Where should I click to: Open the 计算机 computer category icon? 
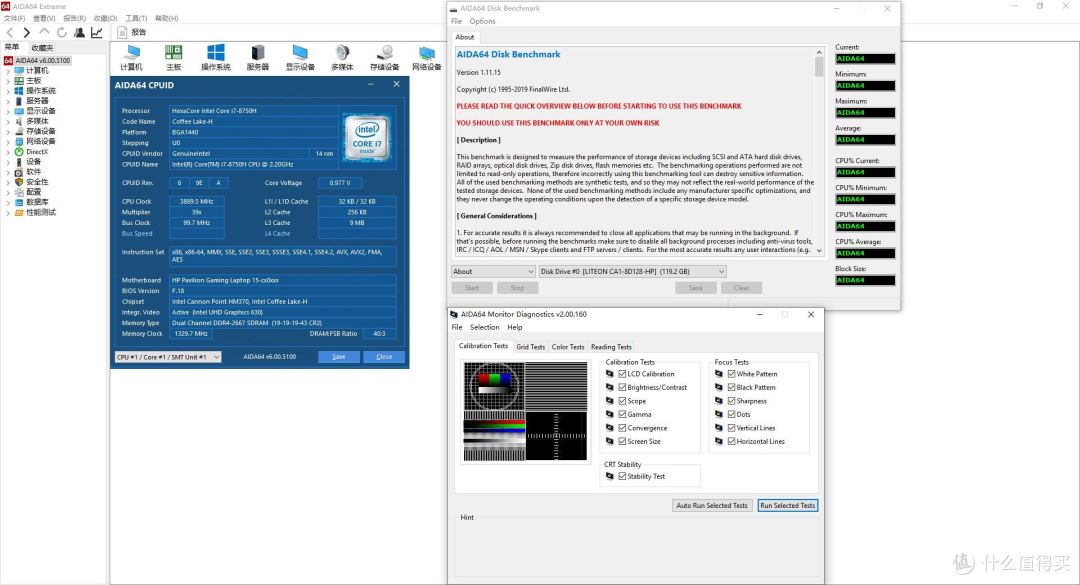131,58
